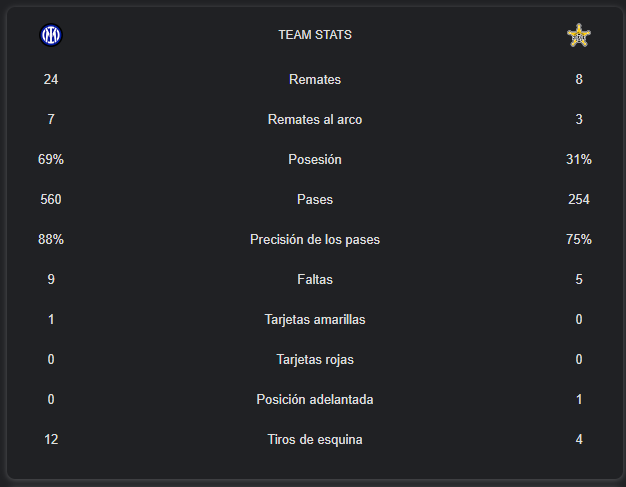Select the Tarjetas rojas label
Image resolution: width=626 pixels, height=487 pixels.
(315, 359)
